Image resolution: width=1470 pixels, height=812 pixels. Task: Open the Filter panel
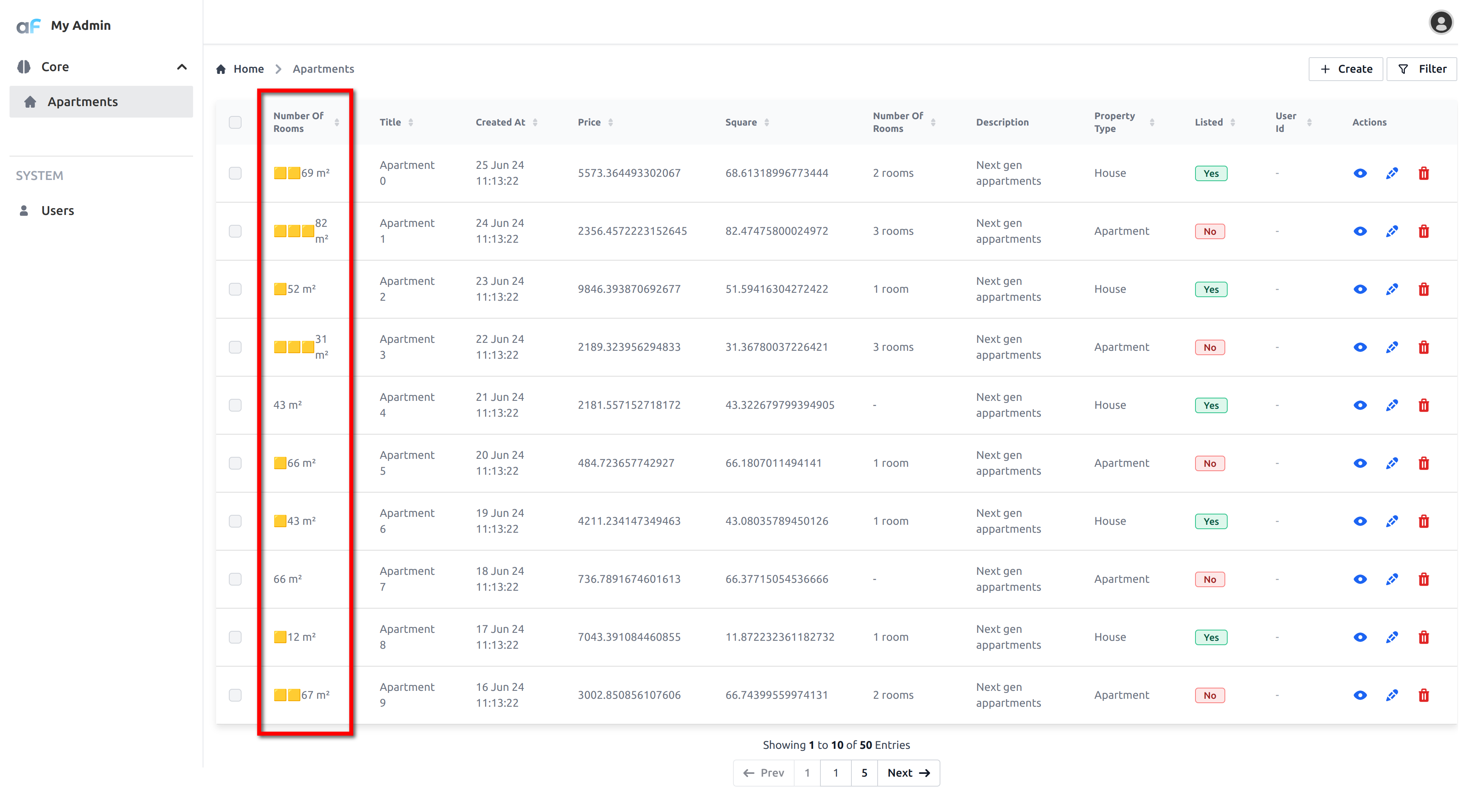[x=1422, y=69]
